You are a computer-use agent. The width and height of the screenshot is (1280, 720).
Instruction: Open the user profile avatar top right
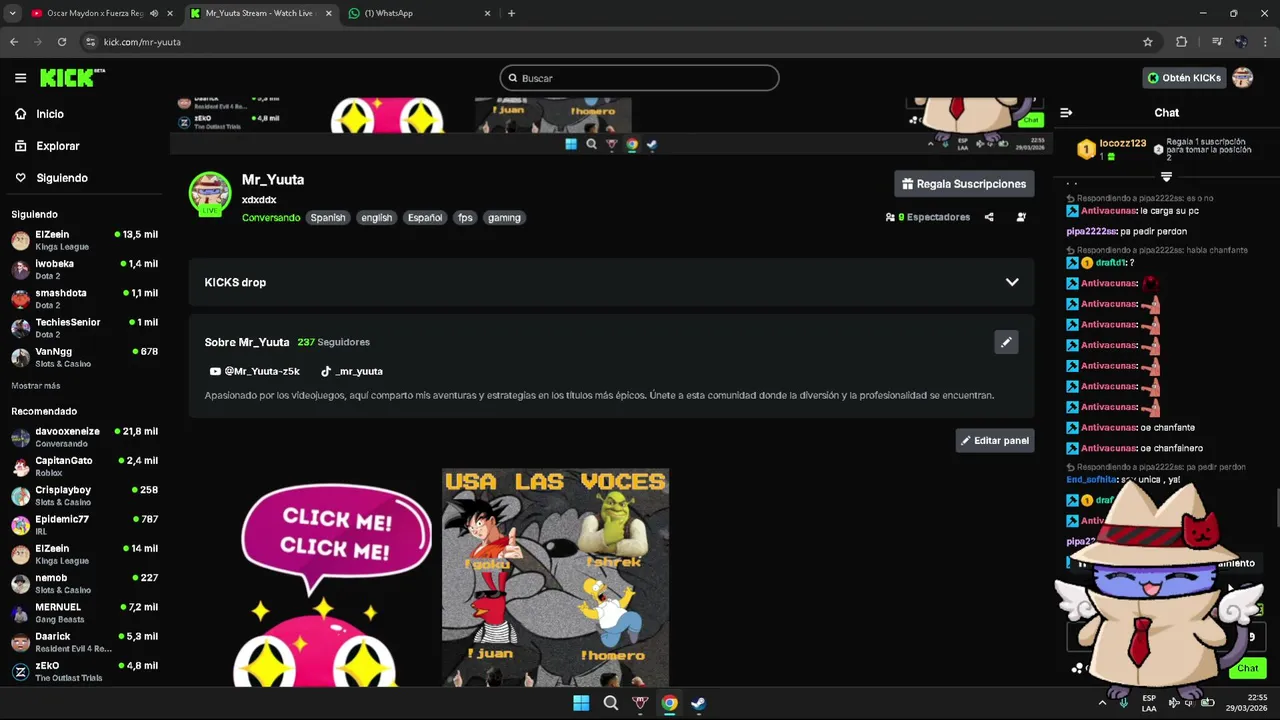(x=1243, y=78)
